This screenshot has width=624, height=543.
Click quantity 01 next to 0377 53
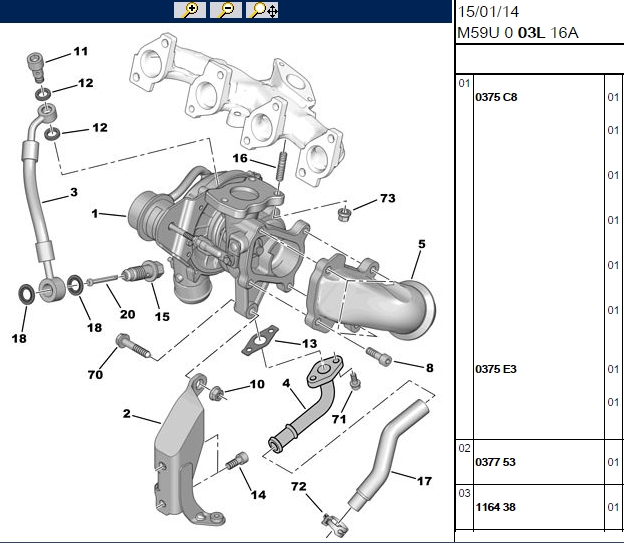613,462
